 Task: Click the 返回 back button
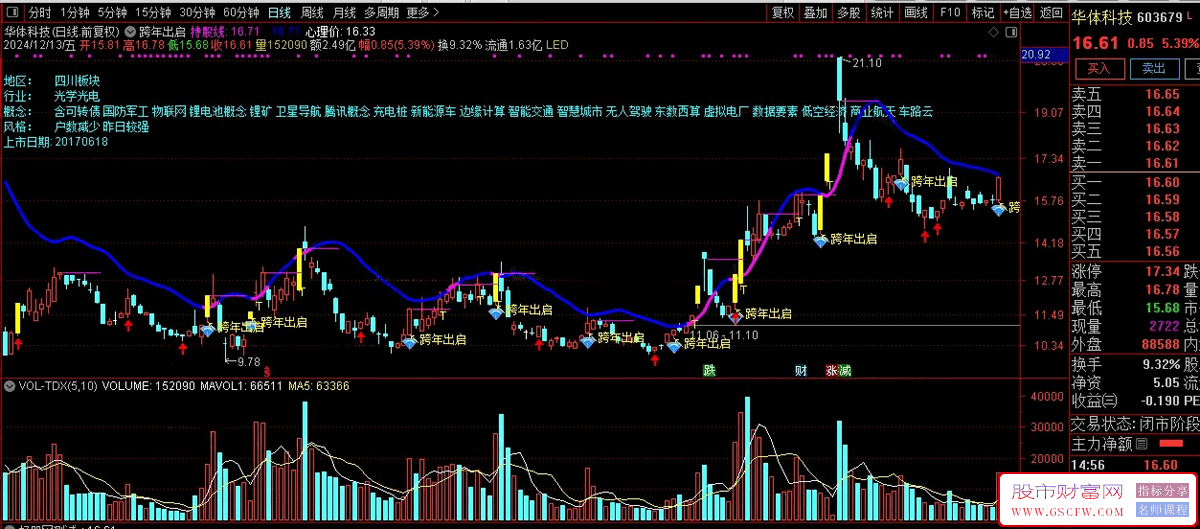(x=1050, y=13)
